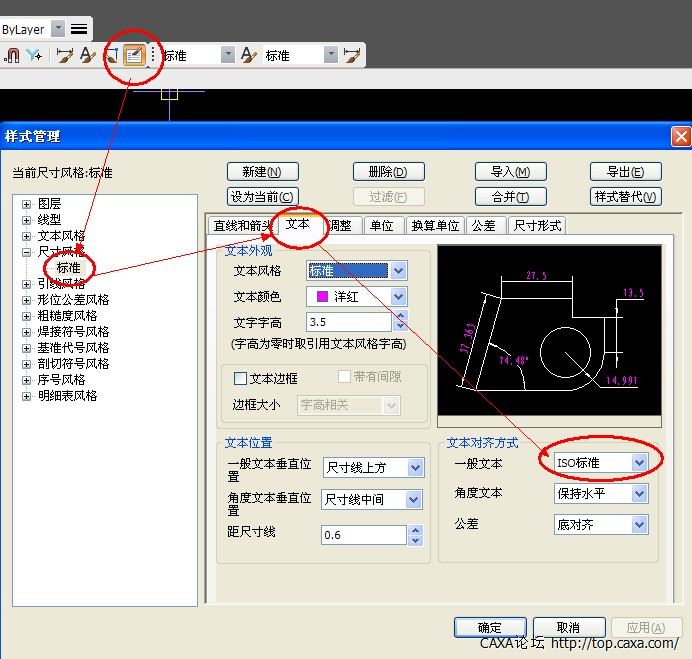Viewport: 692px width, 659px height.
Task: Open the 角度文本 保持水平 dropdown
Action: (x=639, y=493)
